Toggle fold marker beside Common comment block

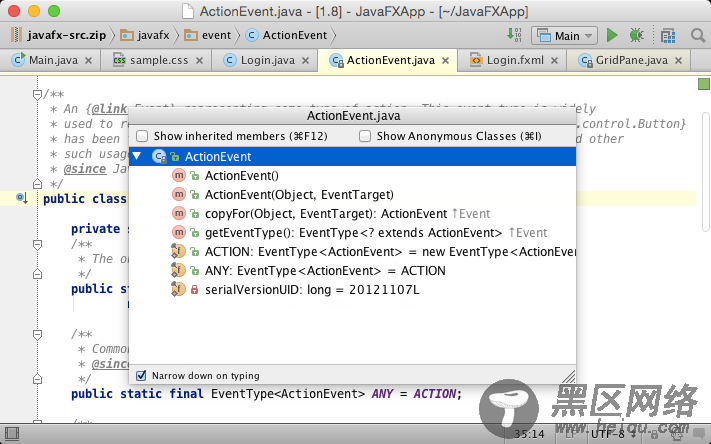37,335
